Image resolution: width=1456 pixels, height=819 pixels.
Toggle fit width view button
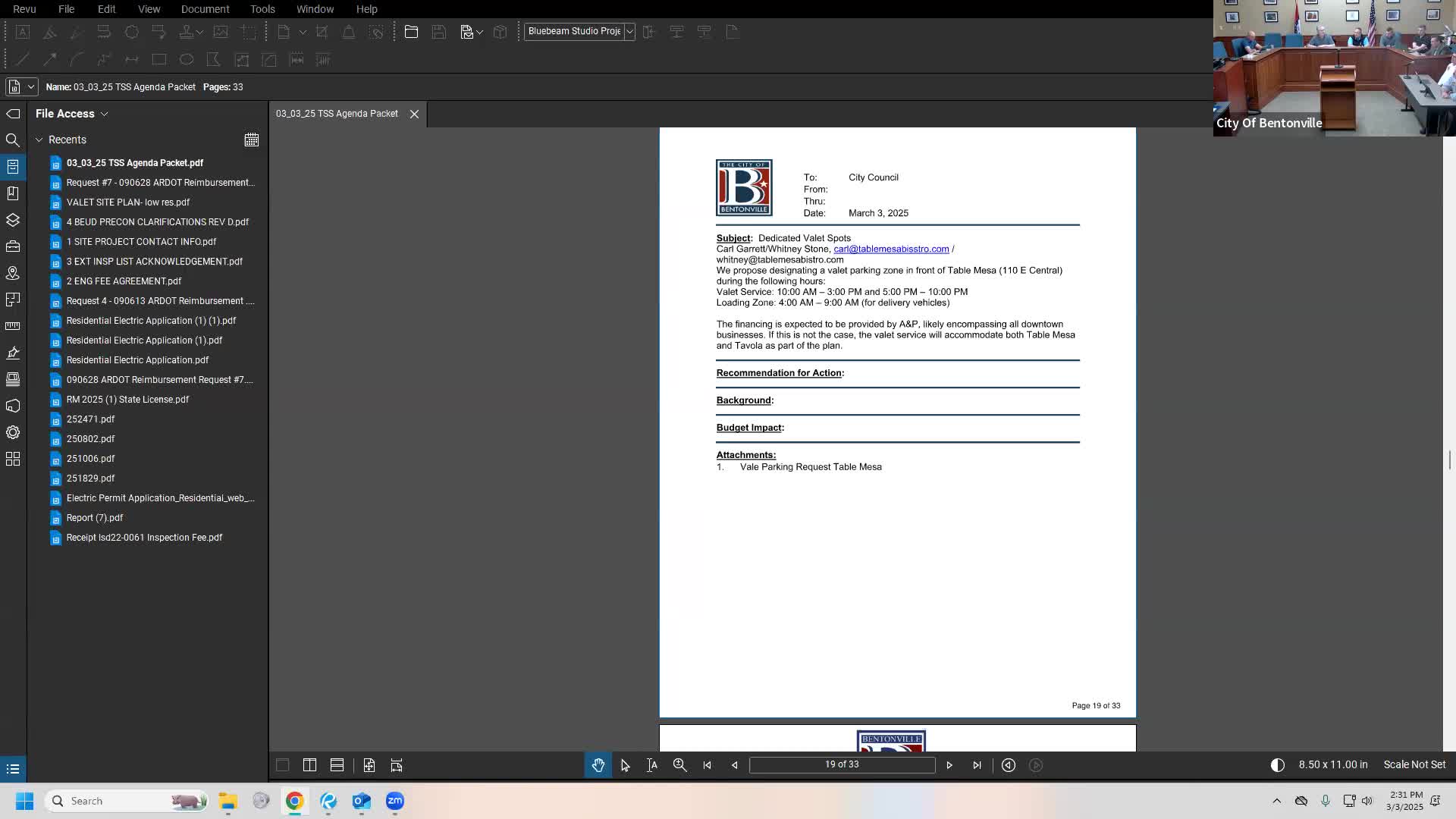click(397, 765)
